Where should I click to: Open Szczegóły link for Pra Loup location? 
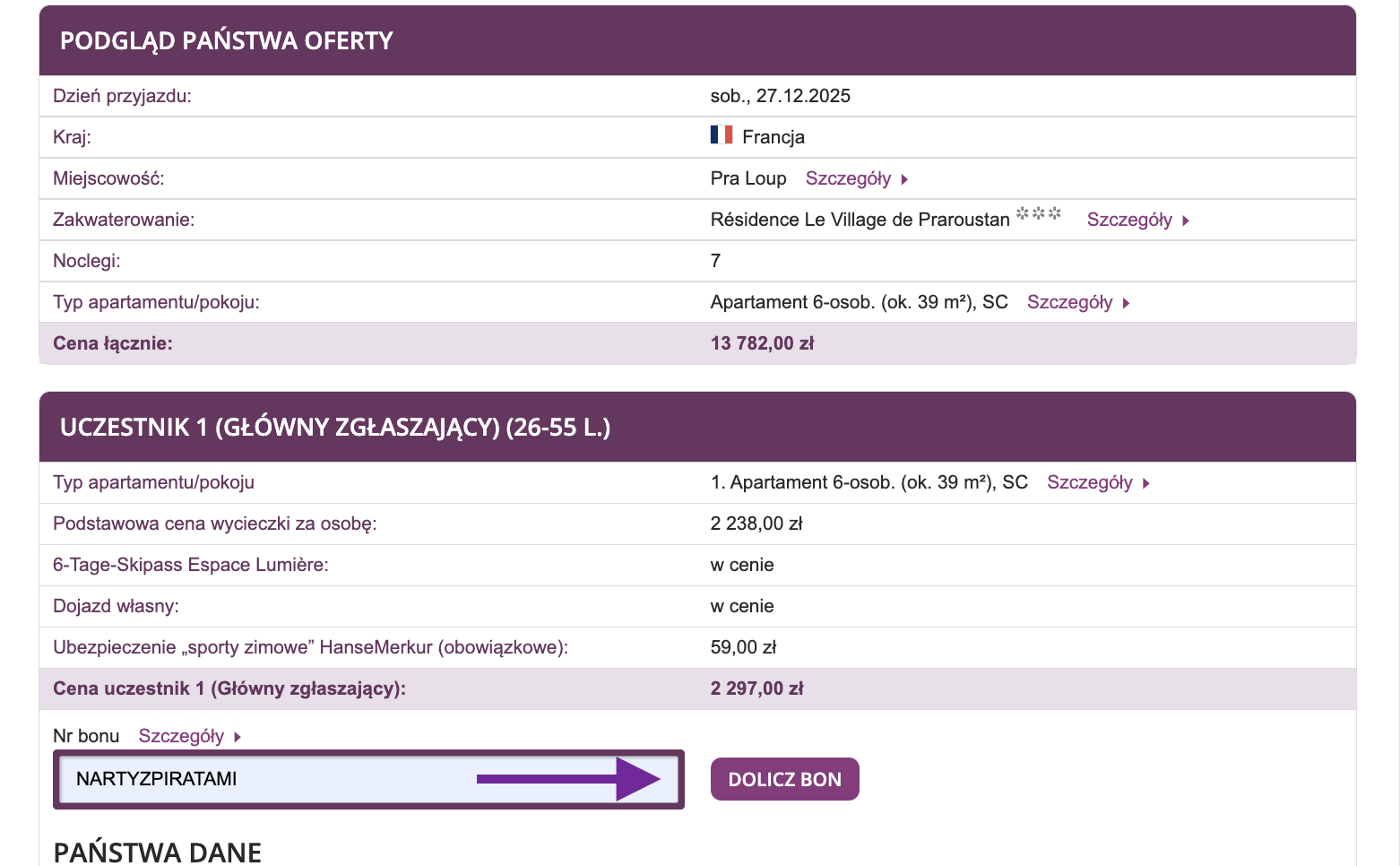[x=848, y=178]
